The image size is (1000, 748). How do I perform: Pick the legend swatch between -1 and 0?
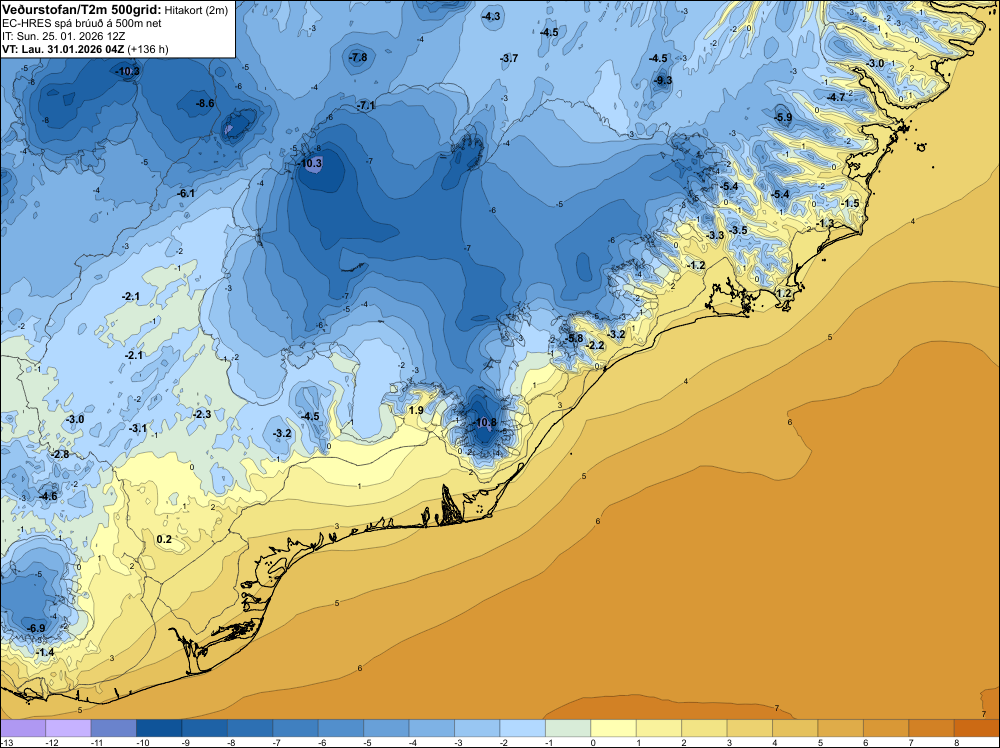pos(568,728)
